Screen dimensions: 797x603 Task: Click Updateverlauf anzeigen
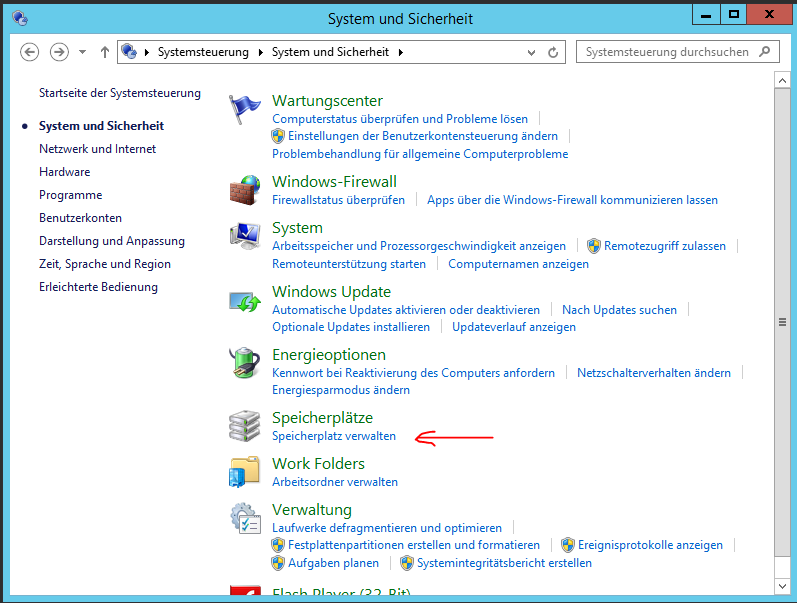pyautogui.click(x=514, y=327)
